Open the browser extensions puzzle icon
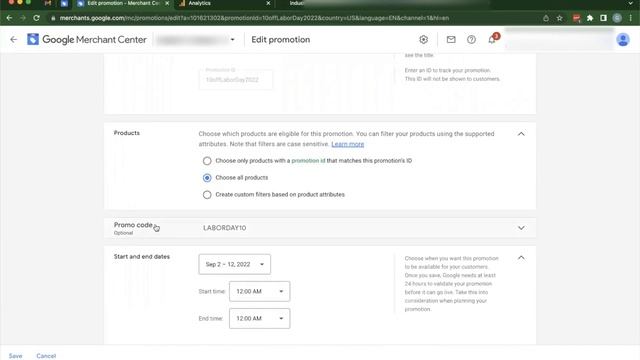Screen dimensions: 640x360 590,18
